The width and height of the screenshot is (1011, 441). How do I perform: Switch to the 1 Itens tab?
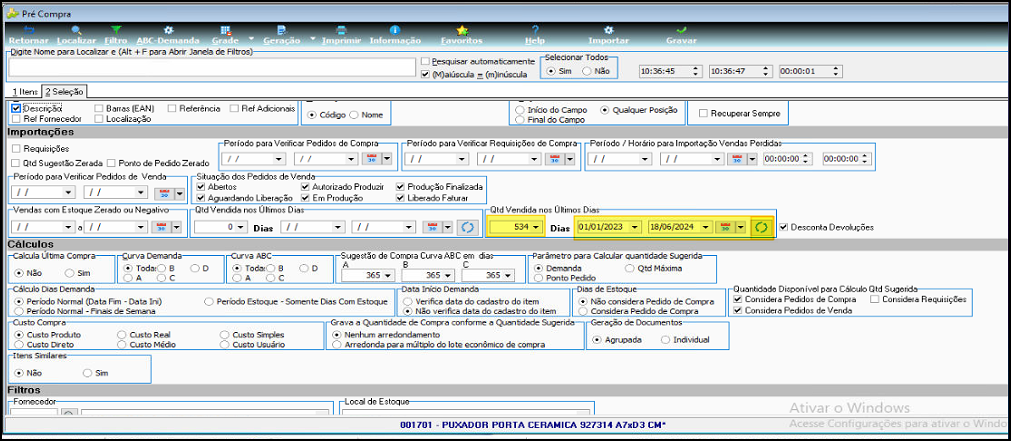25,92
